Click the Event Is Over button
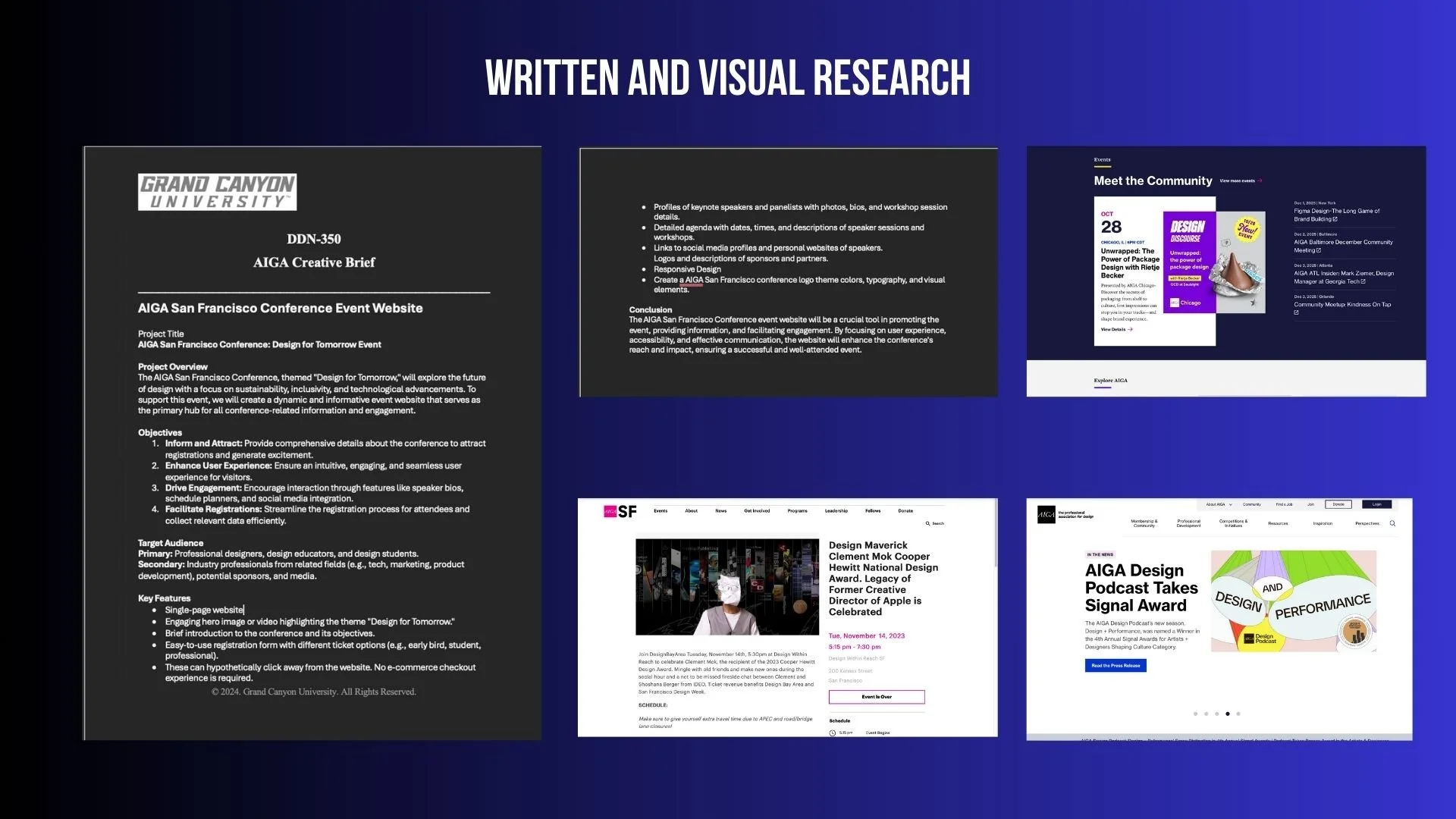 pos(877,697)
